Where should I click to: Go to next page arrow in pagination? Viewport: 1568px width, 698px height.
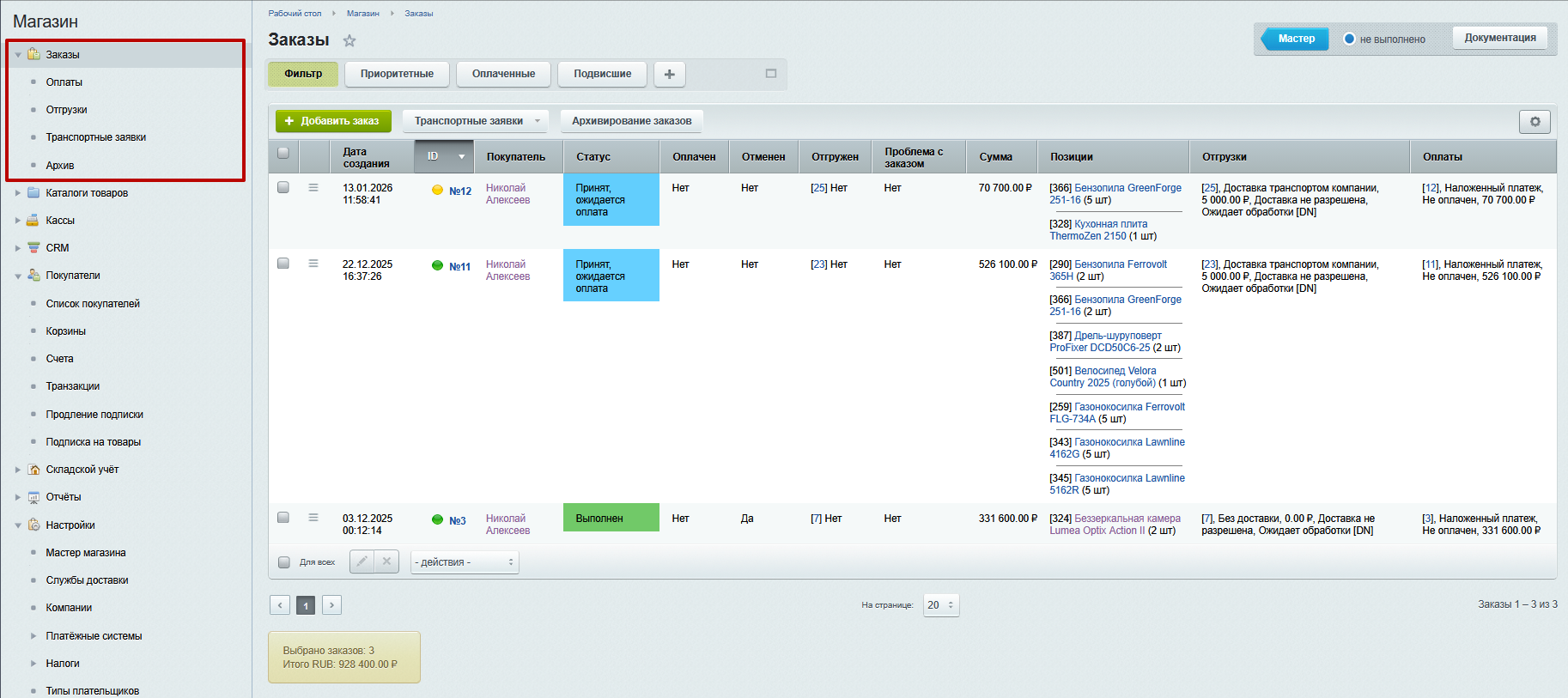pyautogui.click(x=331, y=605)
